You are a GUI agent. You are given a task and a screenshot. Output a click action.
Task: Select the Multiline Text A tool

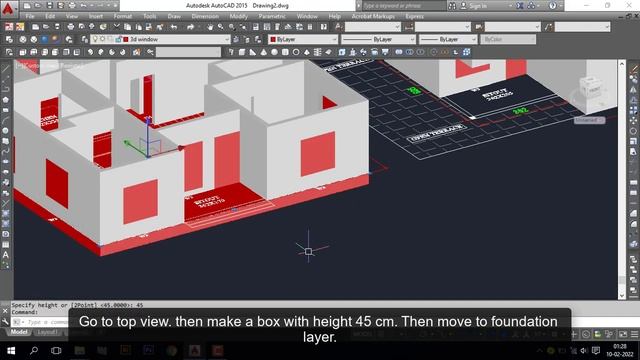pyautogui.click(x=6, y=255)
